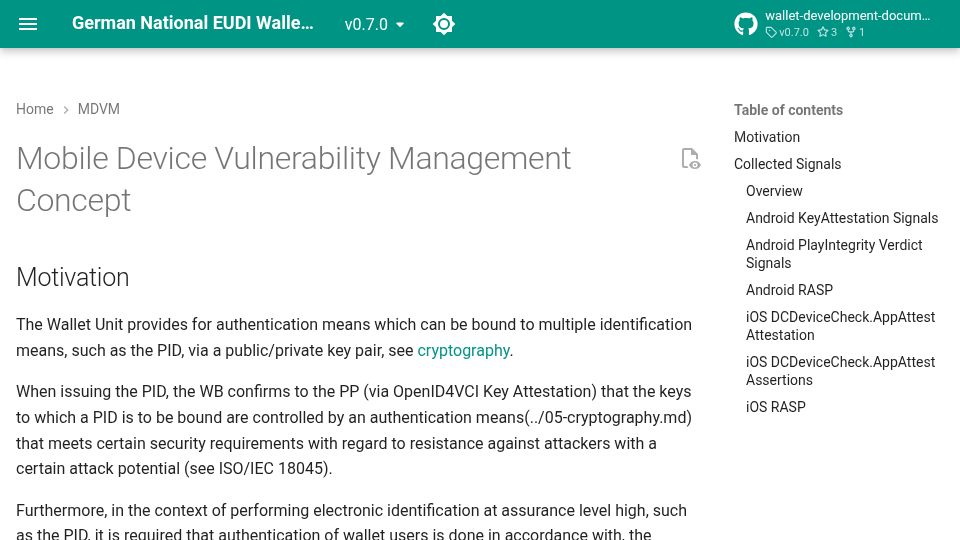Go to Home breadcrumb
This screenshot has height=540, width=960.
pos(35,109)
